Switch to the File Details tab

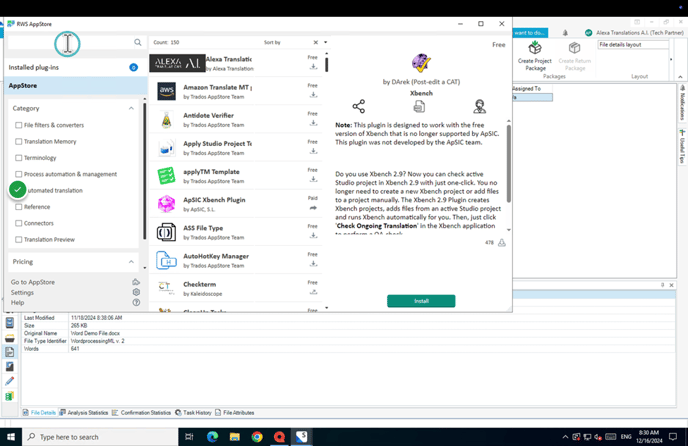39,413
